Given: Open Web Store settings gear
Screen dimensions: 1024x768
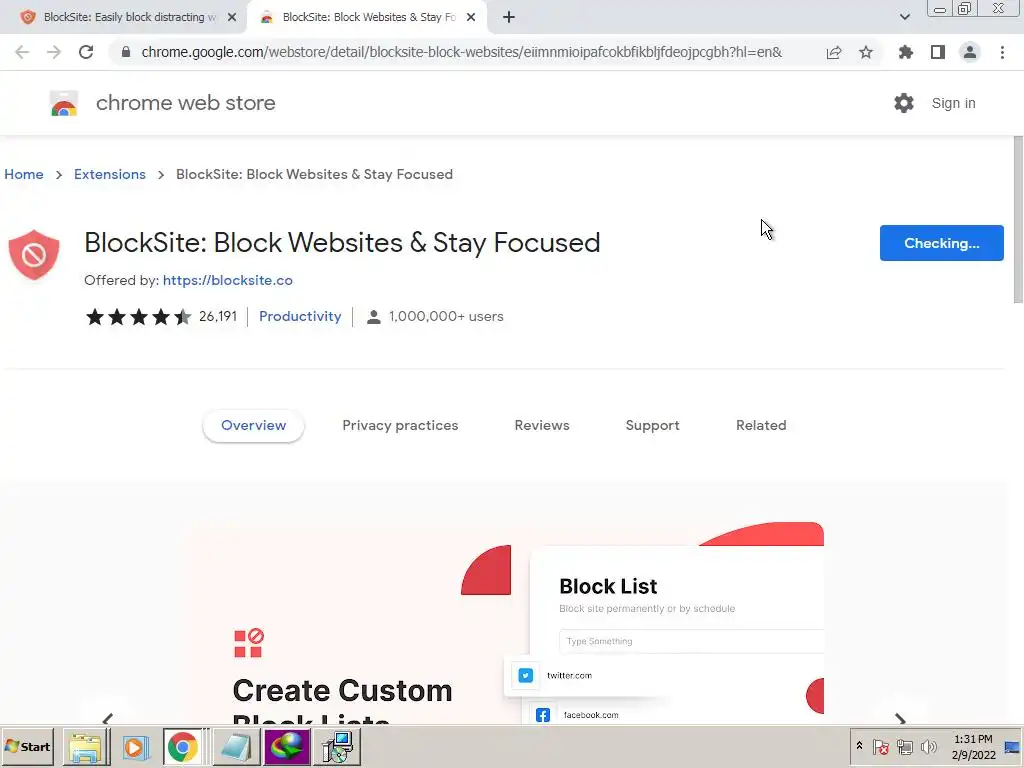Looking at the screenshot, I should [x=904, y=103].
